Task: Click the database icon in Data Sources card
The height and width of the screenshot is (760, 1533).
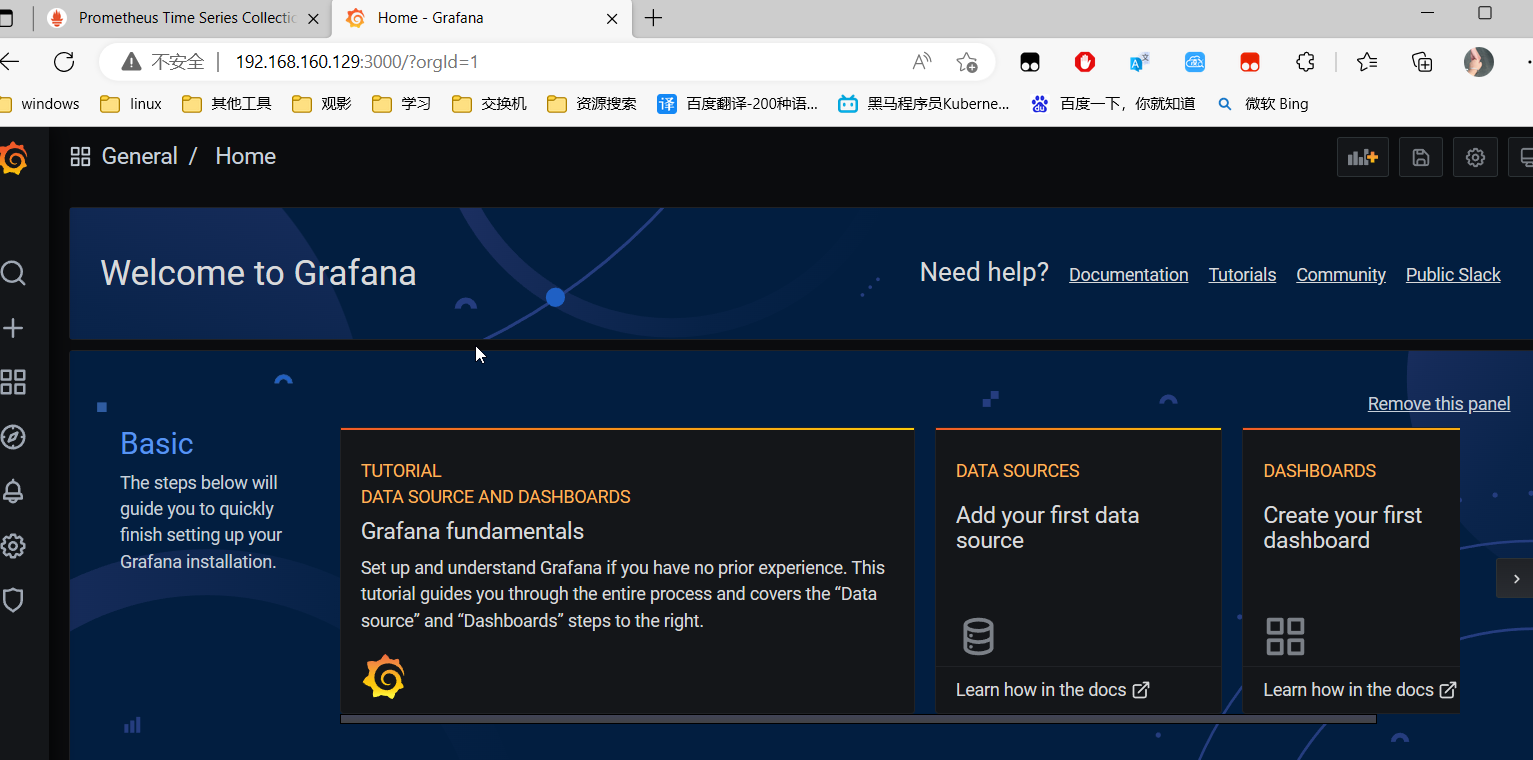Action: coord(978,636)
